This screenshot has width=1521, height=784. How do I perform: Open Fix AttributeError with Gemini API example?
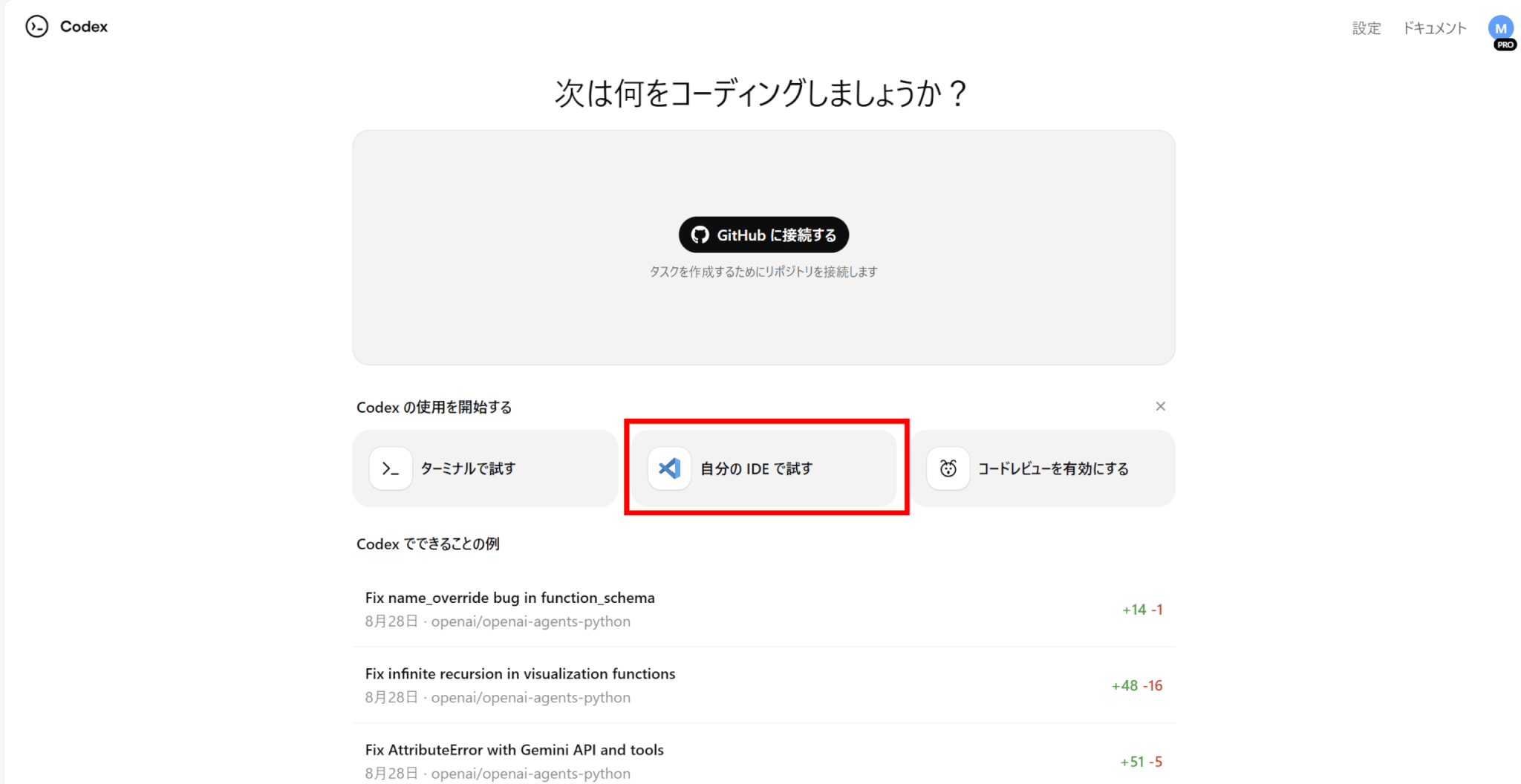click(x=514, y=750)
